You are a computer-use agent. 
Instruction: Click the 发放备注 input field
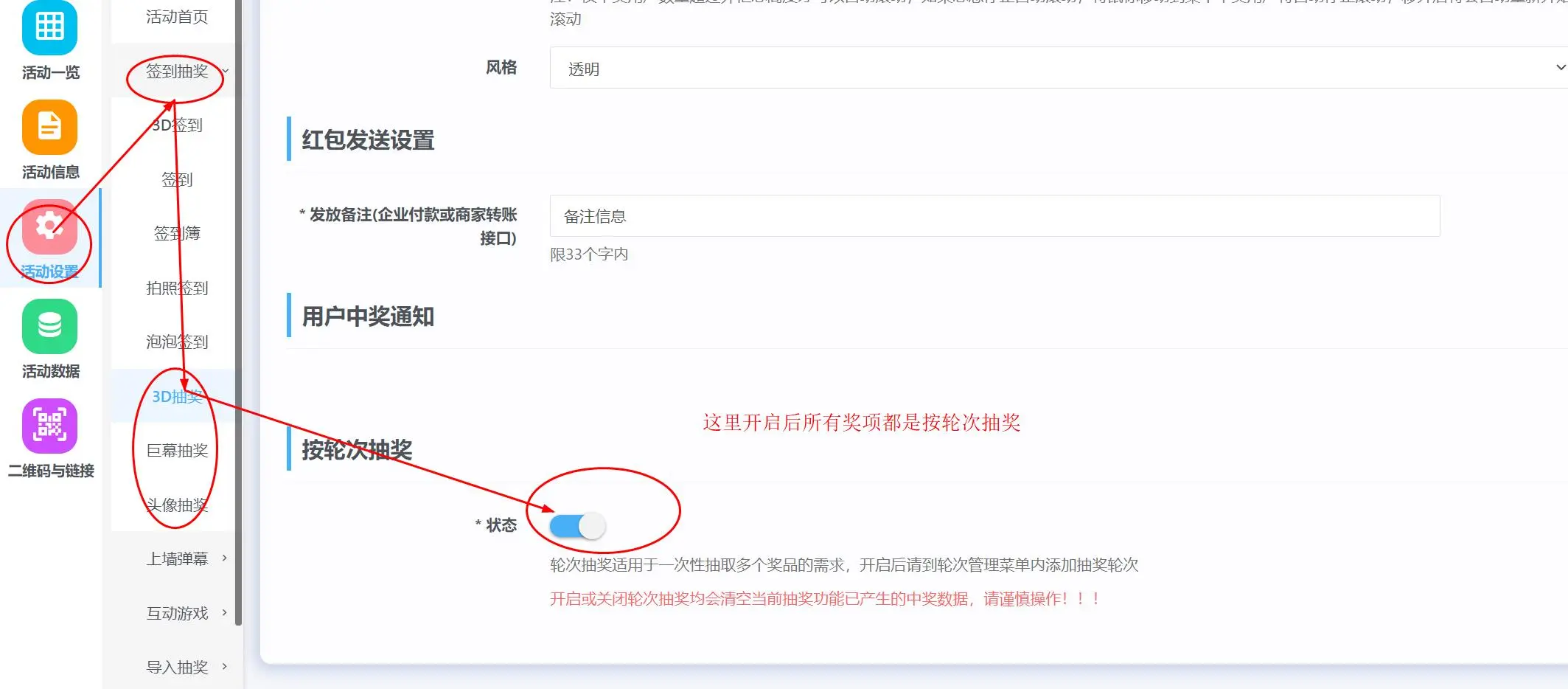coord(994,216)
